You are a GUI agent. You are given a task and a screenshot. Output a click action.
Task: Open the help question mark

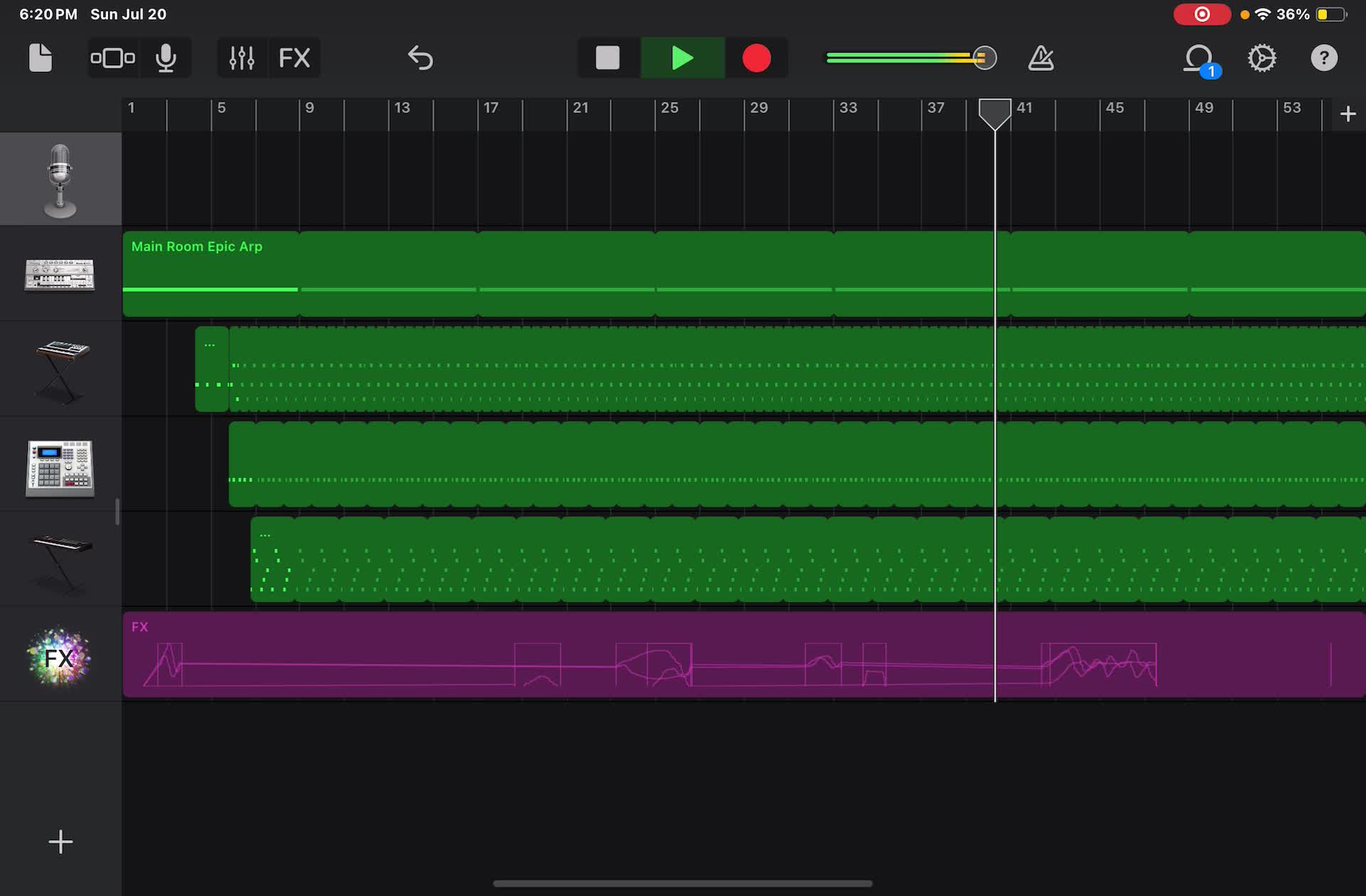pos(1324,58)
